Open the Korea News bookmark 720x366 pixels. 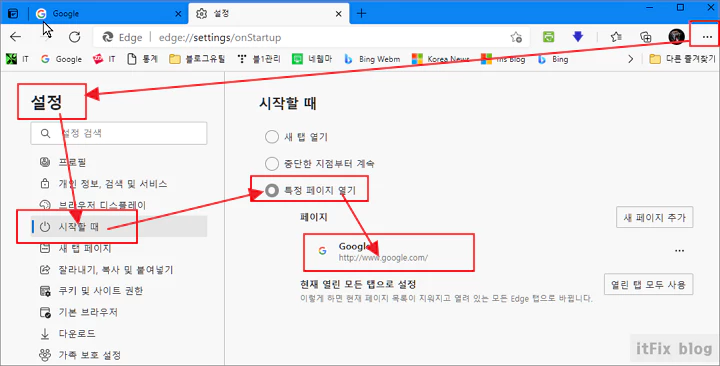point(441,59)
